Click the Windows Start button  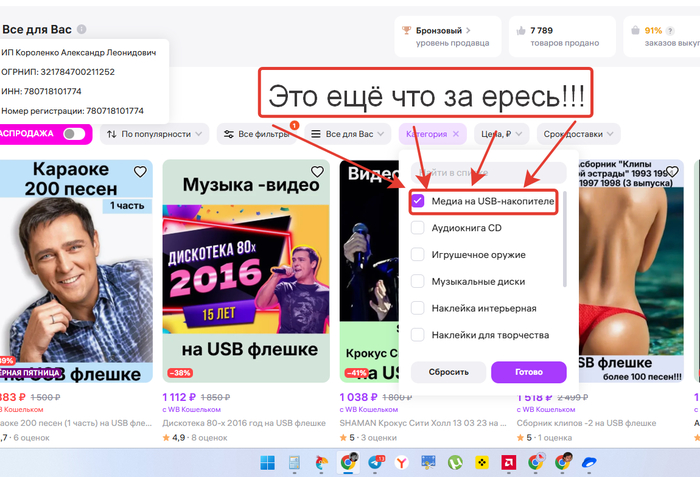pos(268,462)
